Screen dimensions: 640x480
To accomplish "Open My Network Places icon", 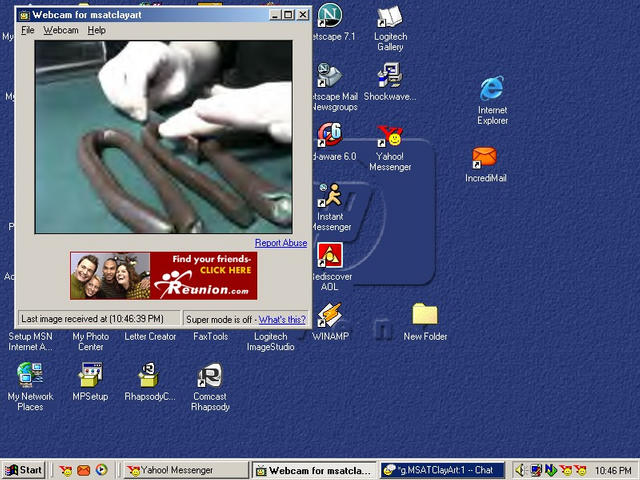I will coord(30,374).
